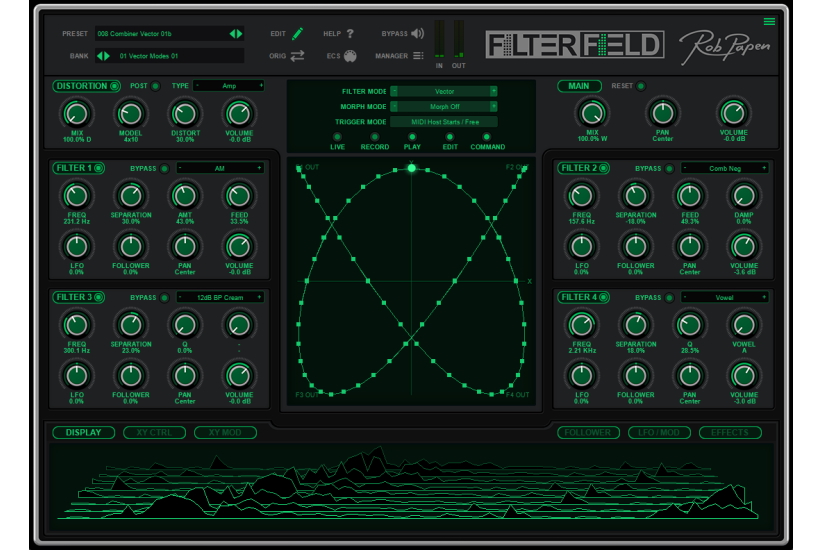Toggle the Bypass speaker icon

[x=417, y=33]
